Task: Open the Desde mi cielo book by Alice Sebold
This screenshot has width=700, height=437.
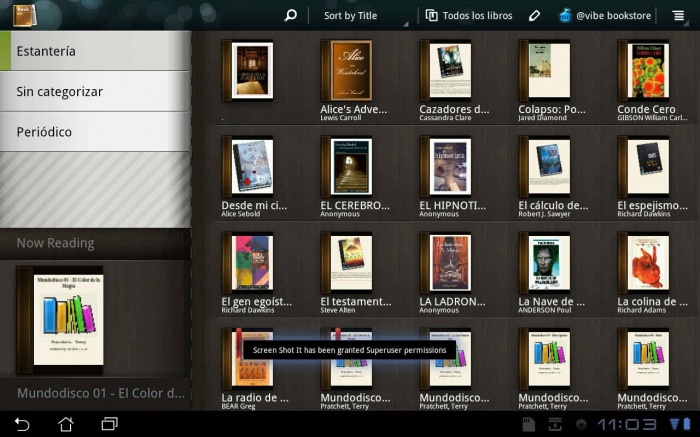Action: 248,166
